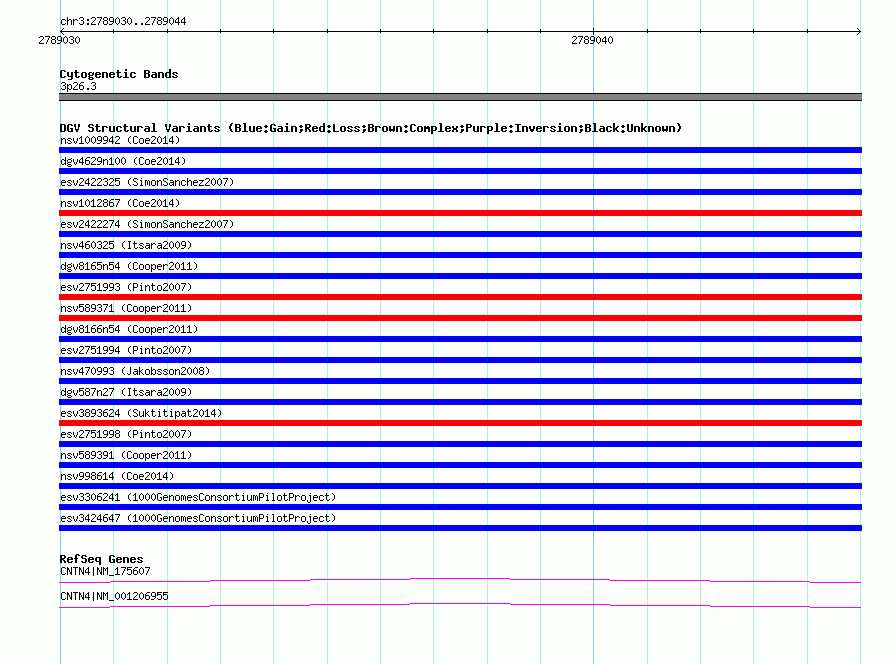
Task: Click the blue bar under esv3306241
Action: pyautogui.click(x=460, y=507)
